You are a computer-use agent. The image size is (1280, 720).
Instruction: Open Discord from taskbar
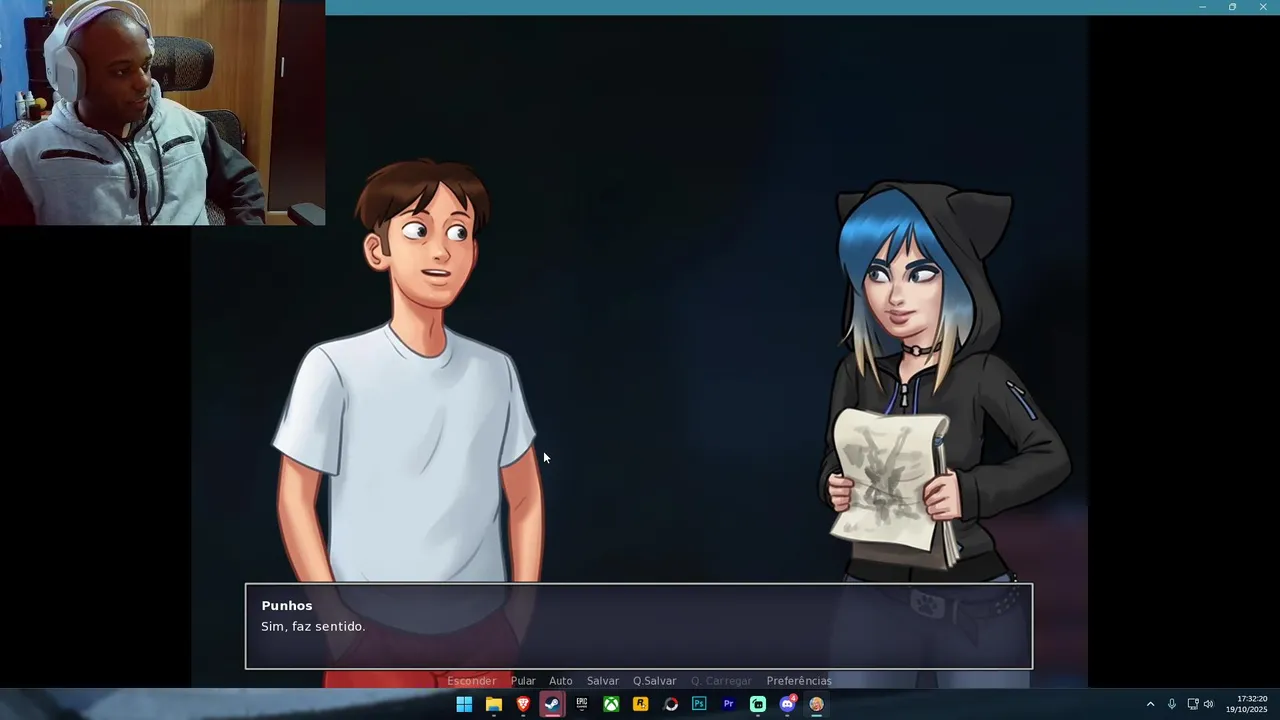(x=787, y=704)
